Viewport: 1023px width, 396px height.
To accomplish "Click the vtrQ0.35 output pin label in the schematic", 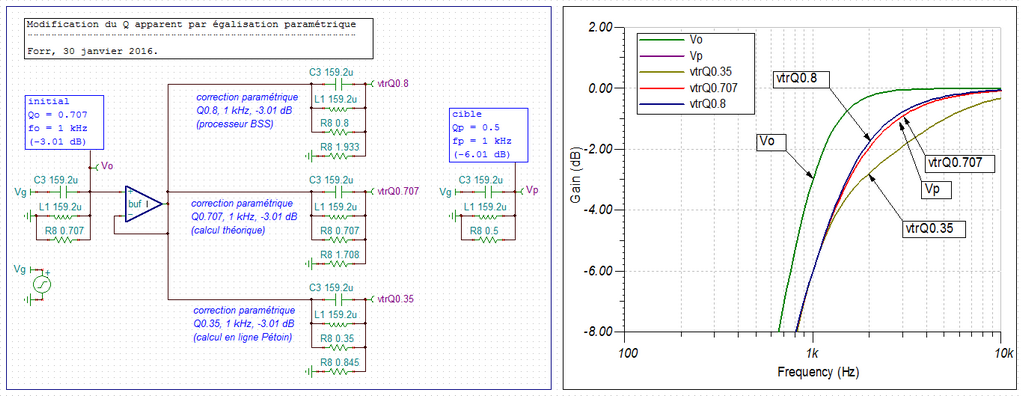I will (x=395, y=299).
